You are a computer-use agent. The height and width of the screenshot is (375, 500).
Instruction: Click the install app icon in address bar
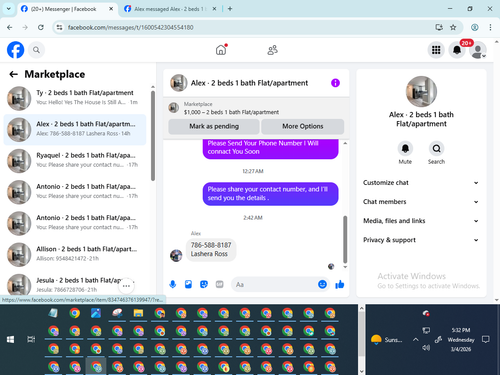439,27
